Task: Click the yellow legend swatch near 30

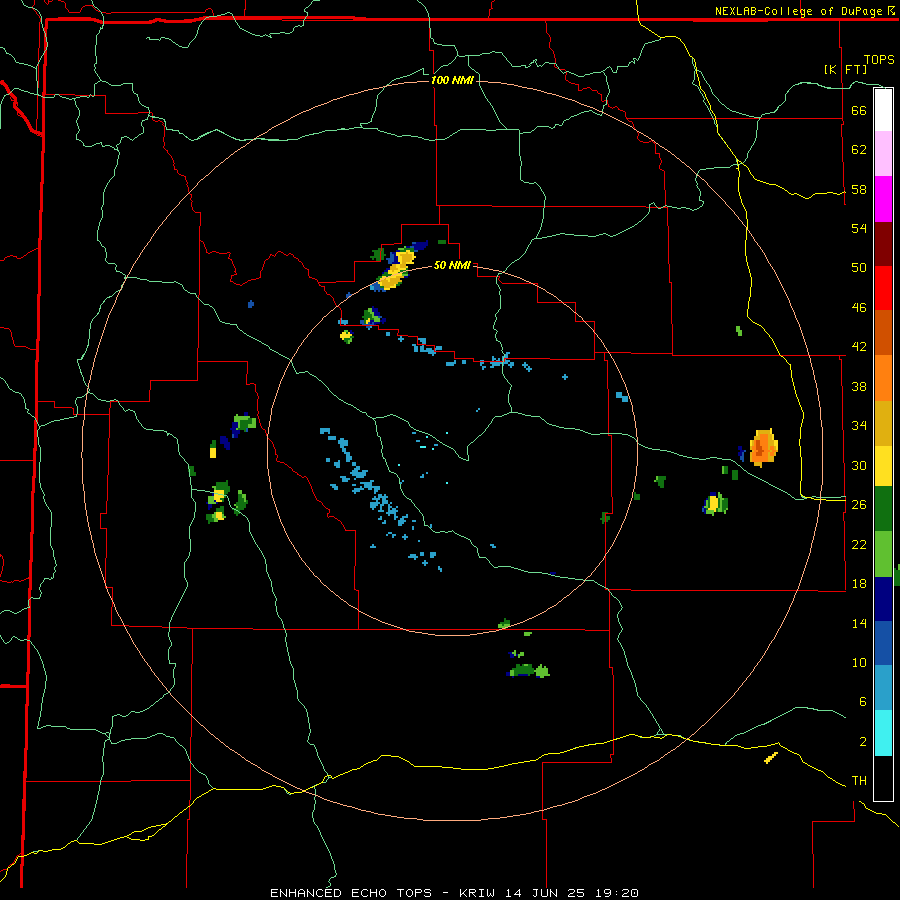Action: tap(883, 466)
